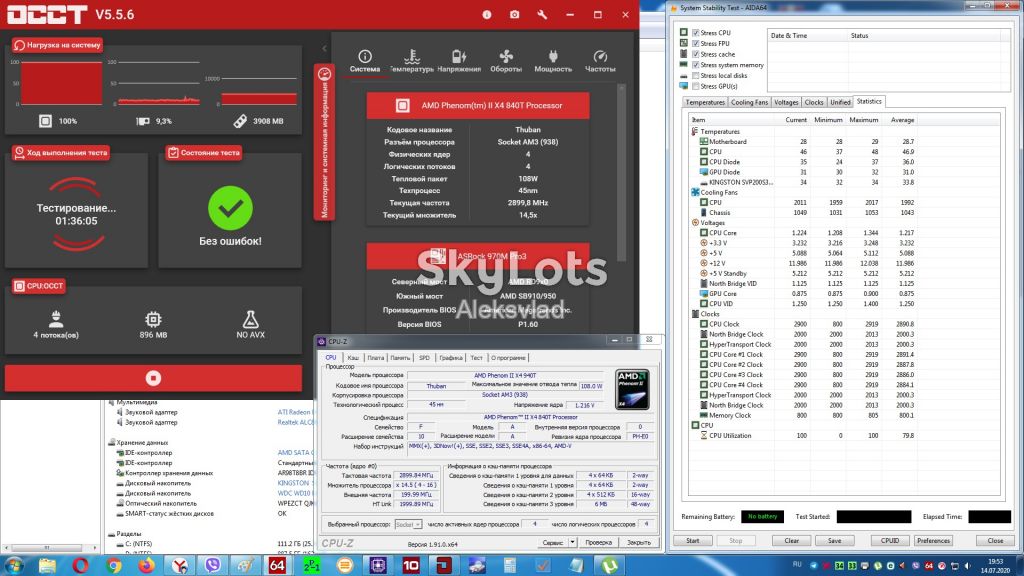Click the CPU usage 100% icon
1024x576 pixels.
point(45,121)
